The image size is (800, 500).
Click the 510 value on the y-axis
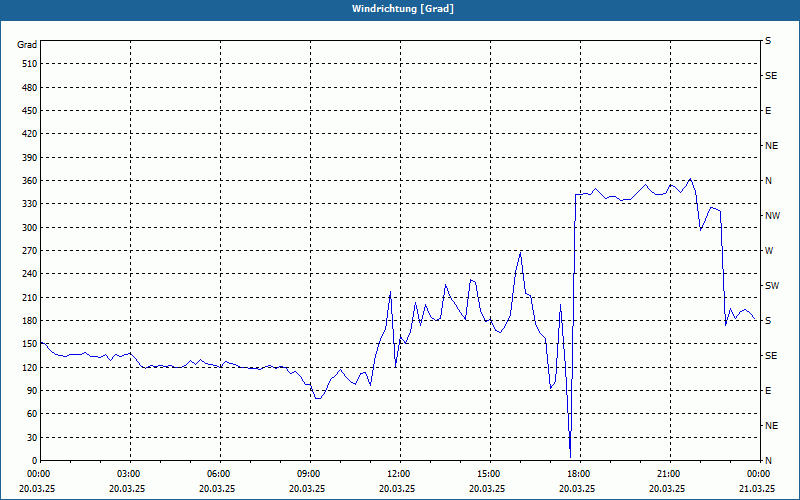(30, 64)
